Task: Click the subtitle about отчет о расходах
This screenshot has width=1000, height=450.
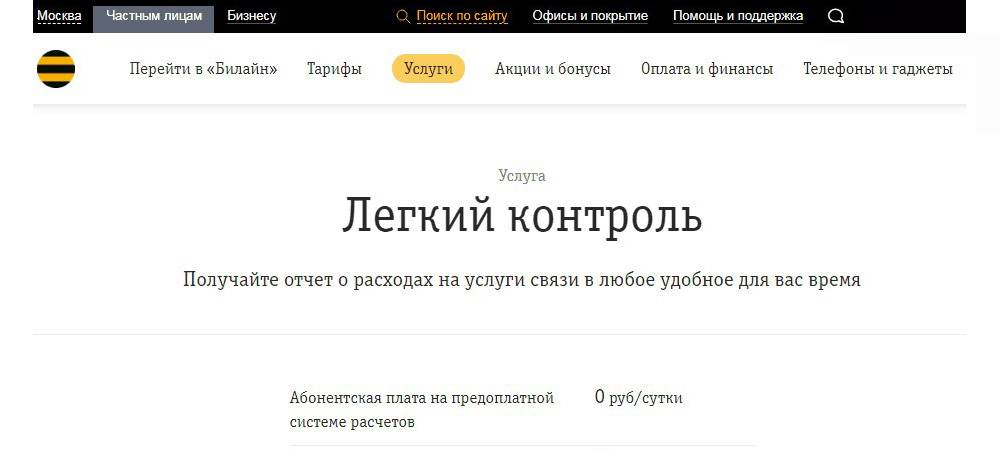Action: coord(522,280)
